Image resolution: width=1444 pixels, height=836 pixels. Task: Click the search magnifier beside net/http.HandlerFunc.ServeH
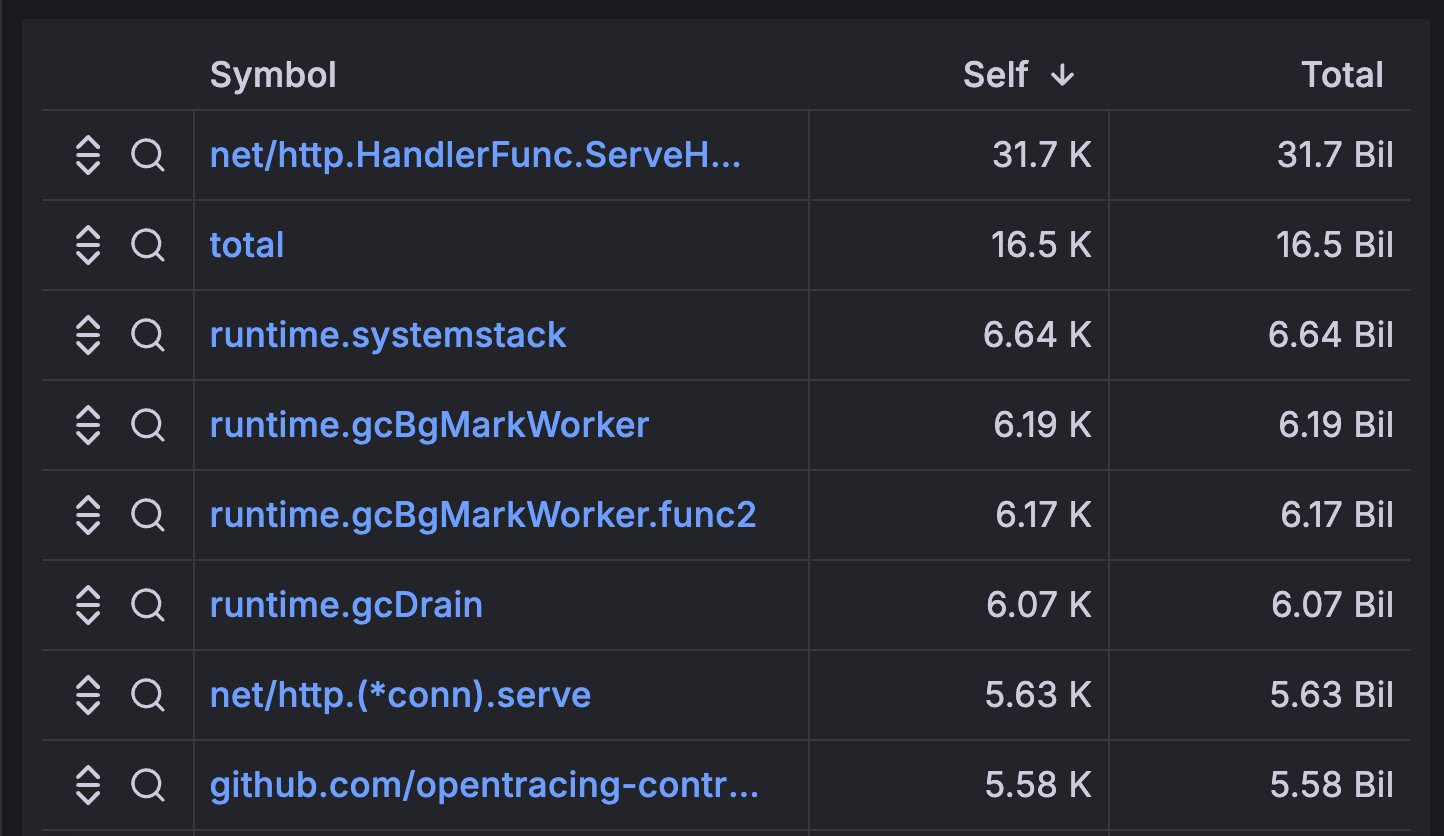point(148,155)
